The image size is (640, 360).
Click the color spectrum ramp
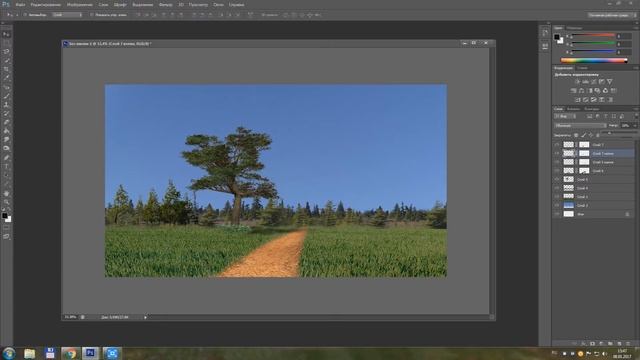point(594,60)
